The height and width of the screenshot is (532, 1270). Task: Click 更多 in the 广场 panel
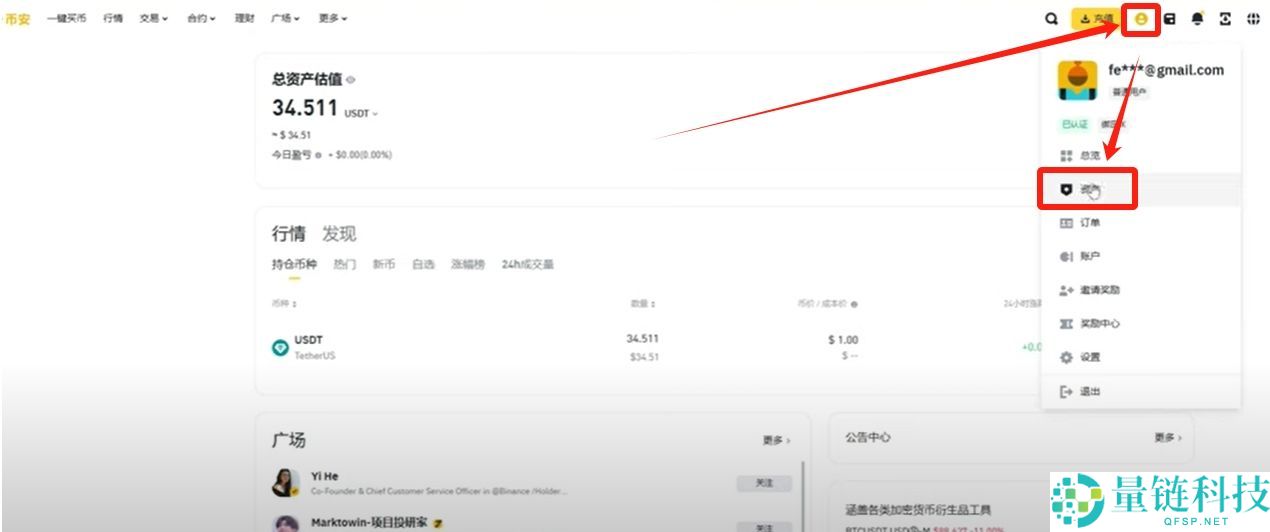pos(776,440)
